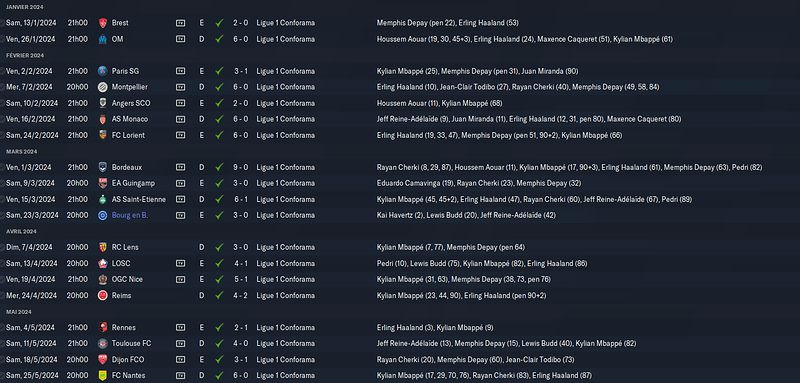Click the MAI 2024 month header
Screen dimensions: 800x383
point(20,312)
